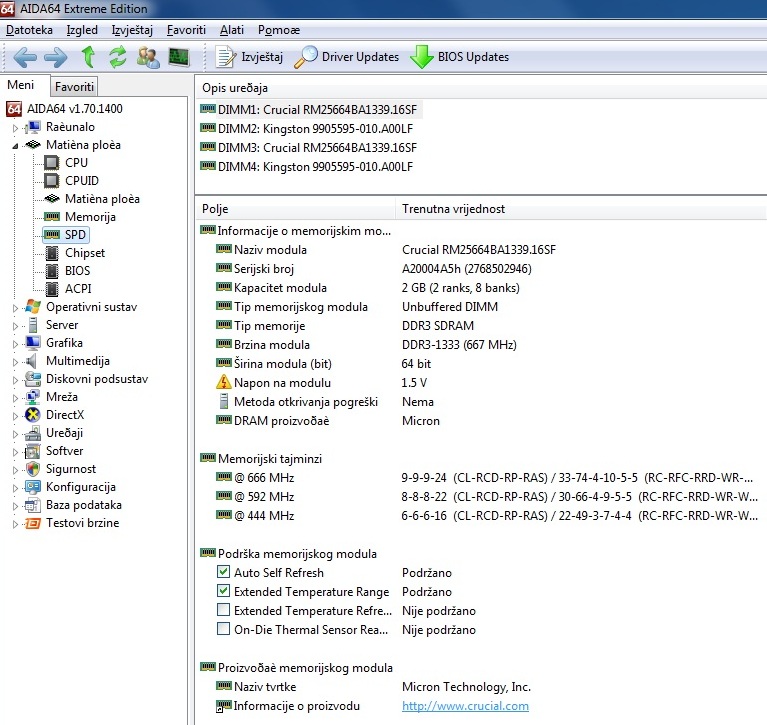Expand the Multimedija tree node
This screenshot has height=725, width=767.
[x=15, y=361]
